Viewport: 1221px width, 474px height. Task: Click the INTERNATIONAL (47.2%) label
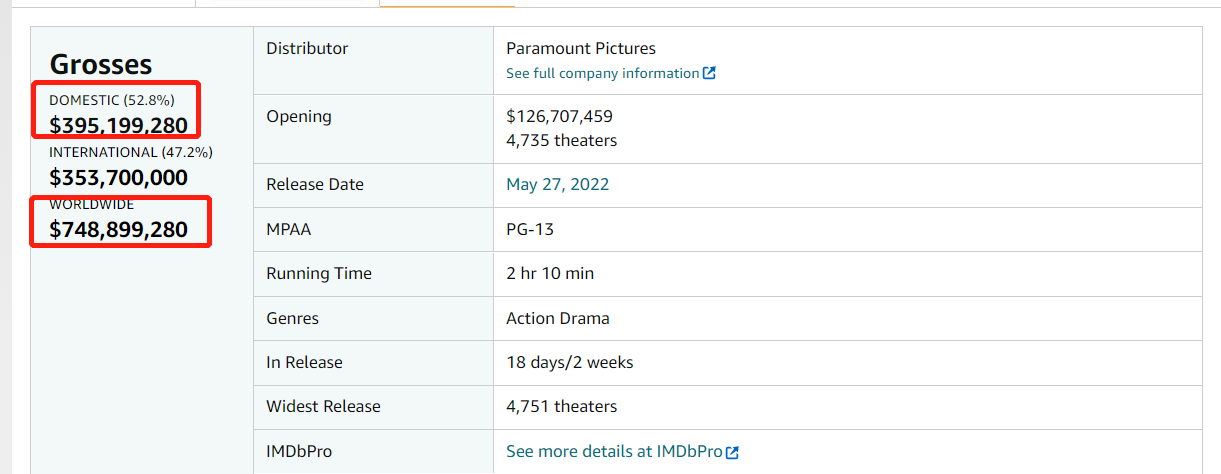pyautogui.click(x=131, y=153)
